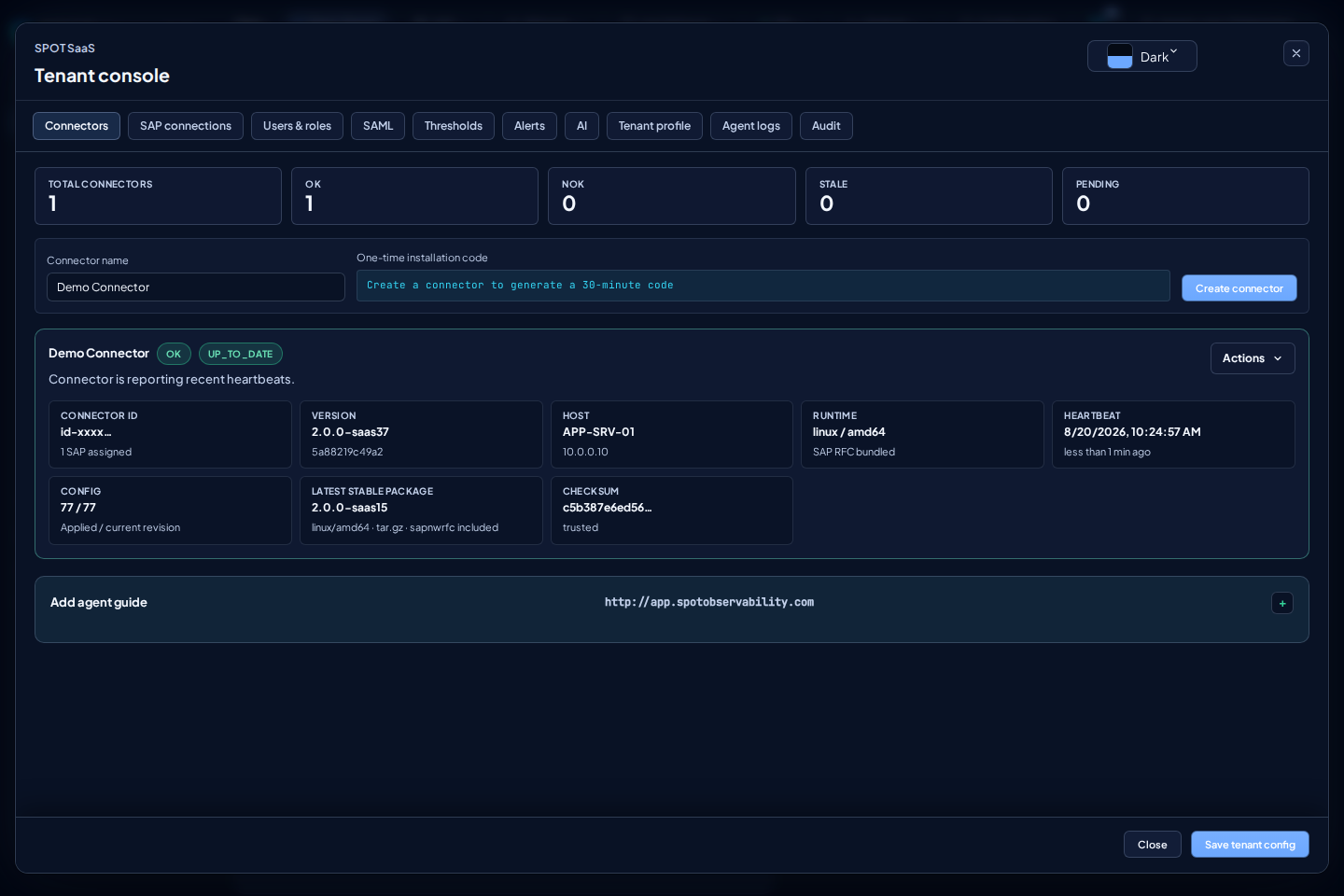Click checksum value c5b387e6ed56…
Image resolution: width=1344 pixels, height=896 pixels.
click(x=608, y=508)
